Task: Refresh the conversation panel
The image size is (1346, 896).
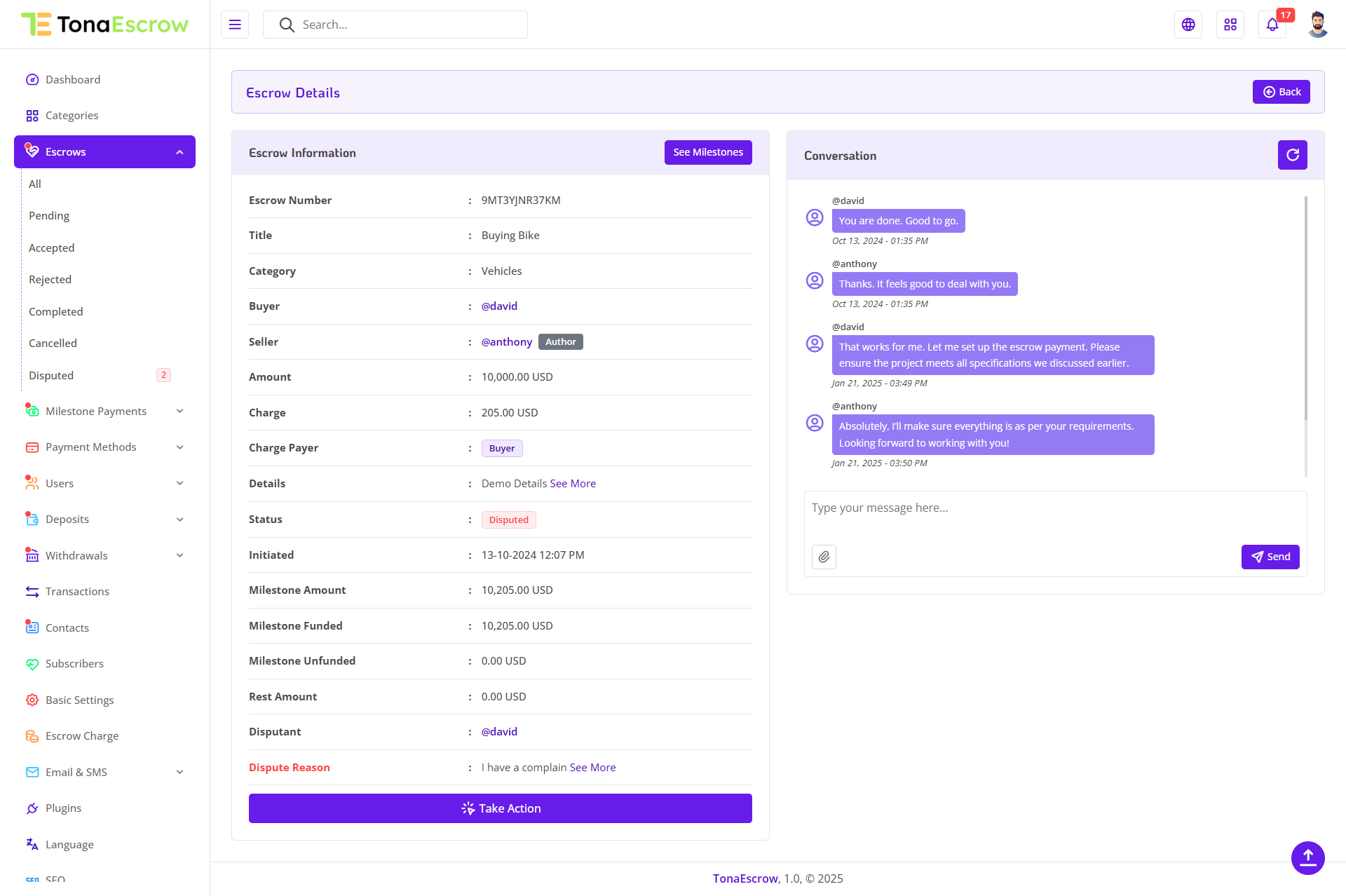Action: [1292, 155]
